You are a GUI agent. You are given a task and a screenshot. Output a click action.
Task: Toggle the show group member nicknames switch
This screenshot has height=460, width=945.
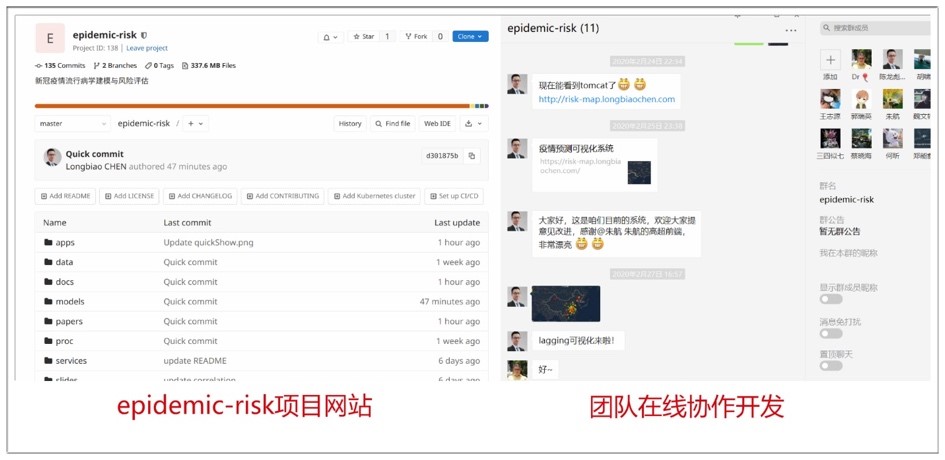click(x=830, y=299)
